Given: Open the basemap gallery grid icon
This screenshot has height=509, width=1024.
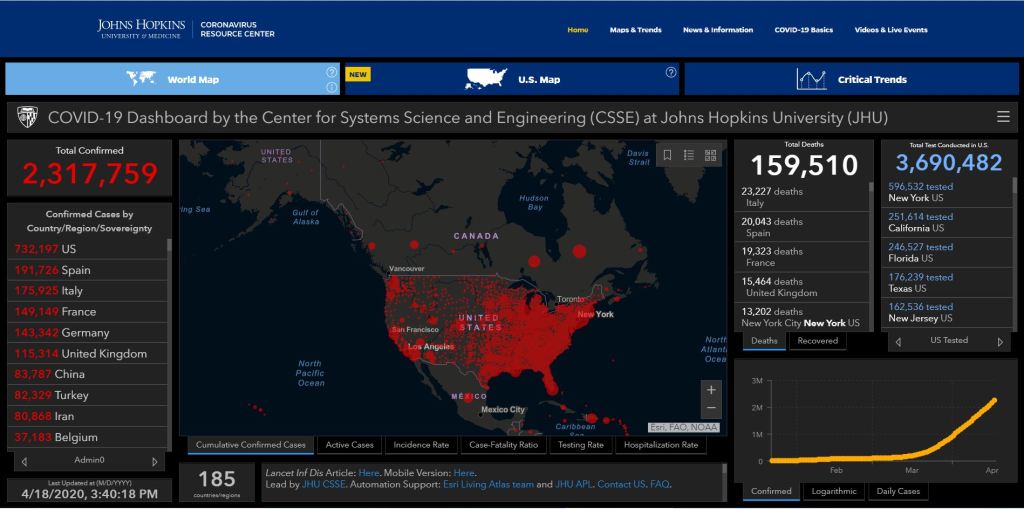Looking at the screenshot, I should 711,155.
